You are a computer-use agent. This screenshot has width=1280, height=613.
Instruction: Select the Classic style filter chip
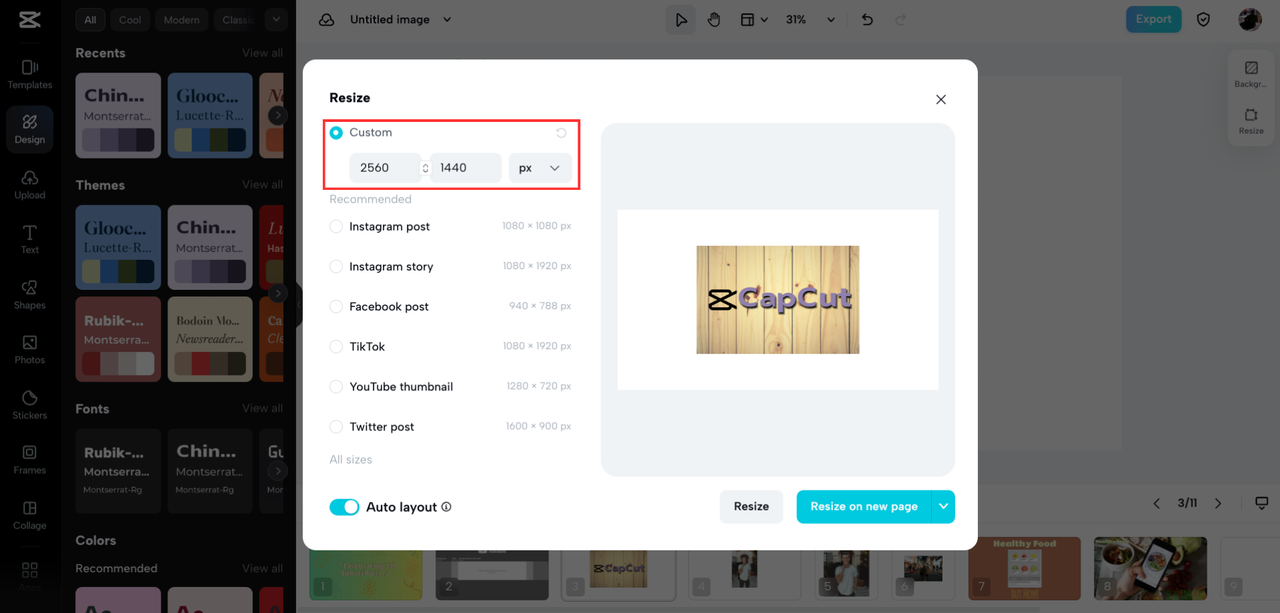pyautogui.click(x=237, y=19)
